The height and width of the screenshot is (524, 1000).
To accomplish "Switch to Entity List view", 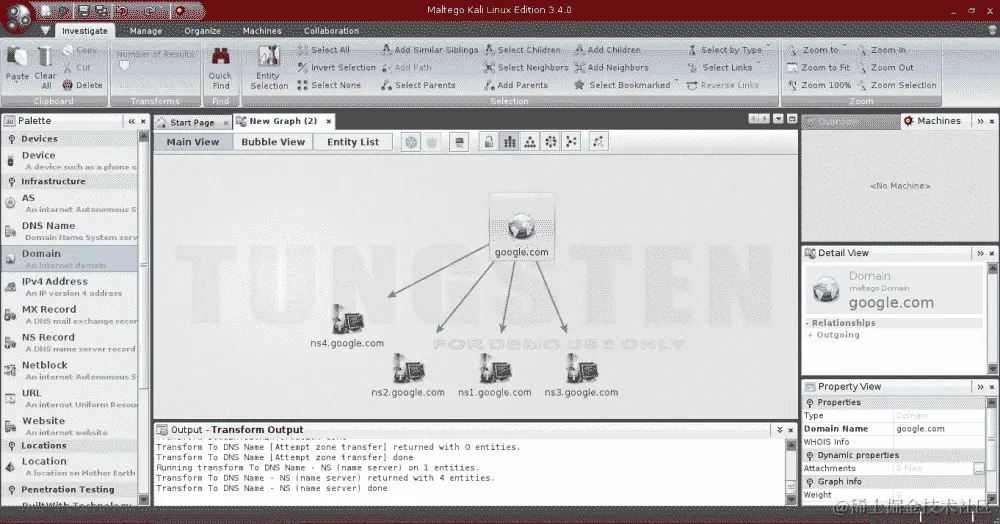I will click(x=353, y=142).
